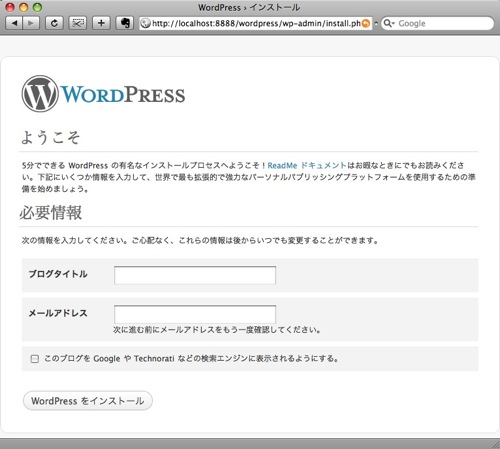Click the window resize grip corner

(495, 444)
